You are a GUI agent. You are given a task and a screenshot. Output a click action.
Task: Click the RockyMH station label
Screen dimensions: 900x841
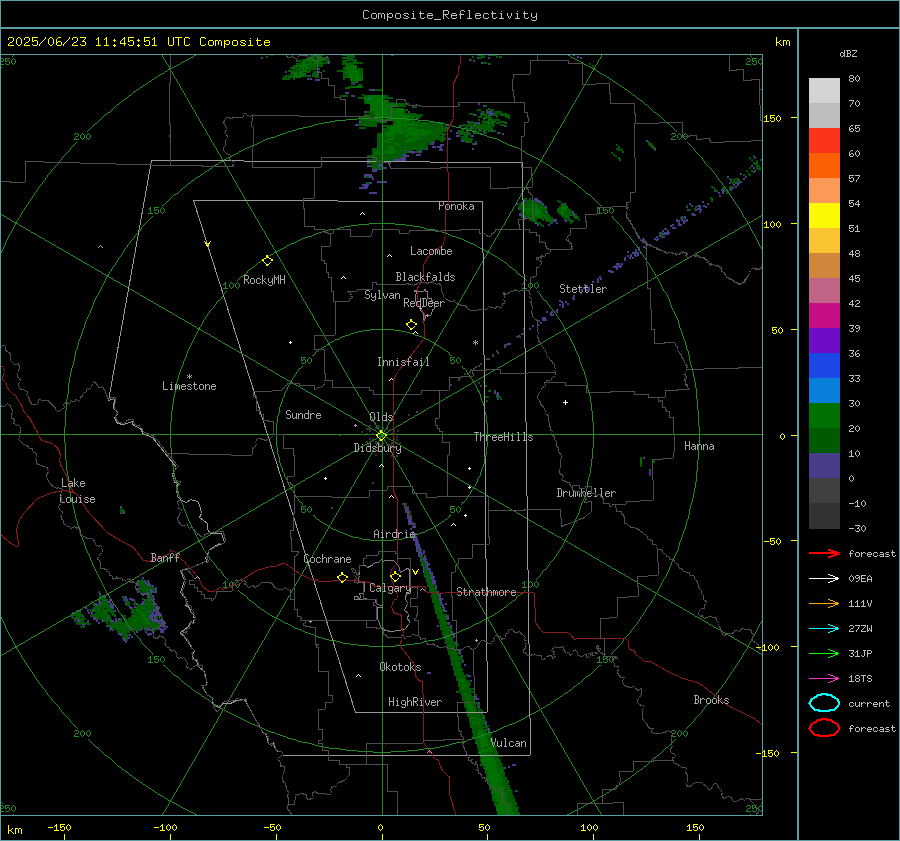point(264,280)
